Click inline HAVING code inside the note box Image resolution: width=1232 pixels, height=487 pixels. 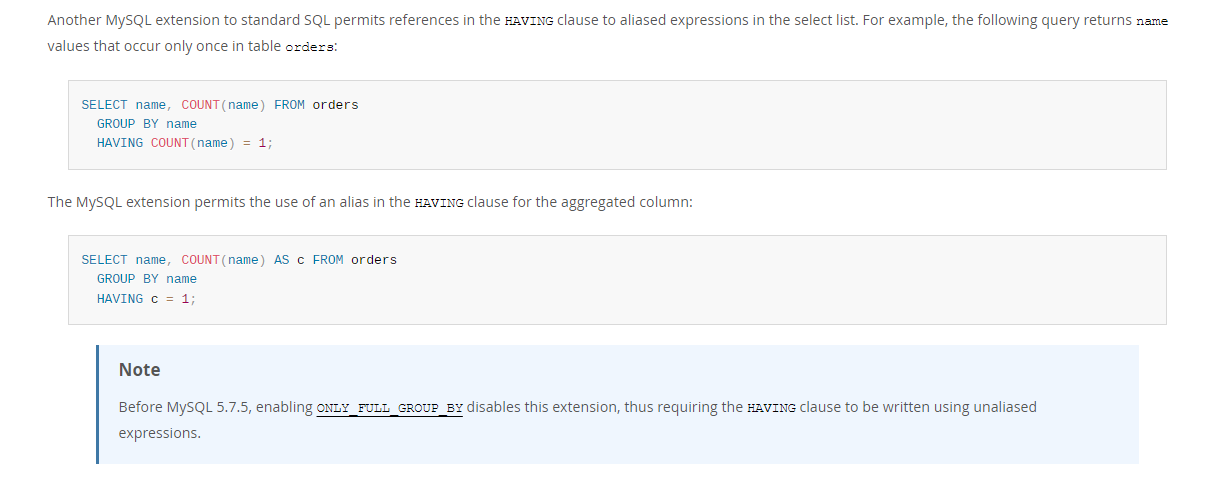[772, 408]
